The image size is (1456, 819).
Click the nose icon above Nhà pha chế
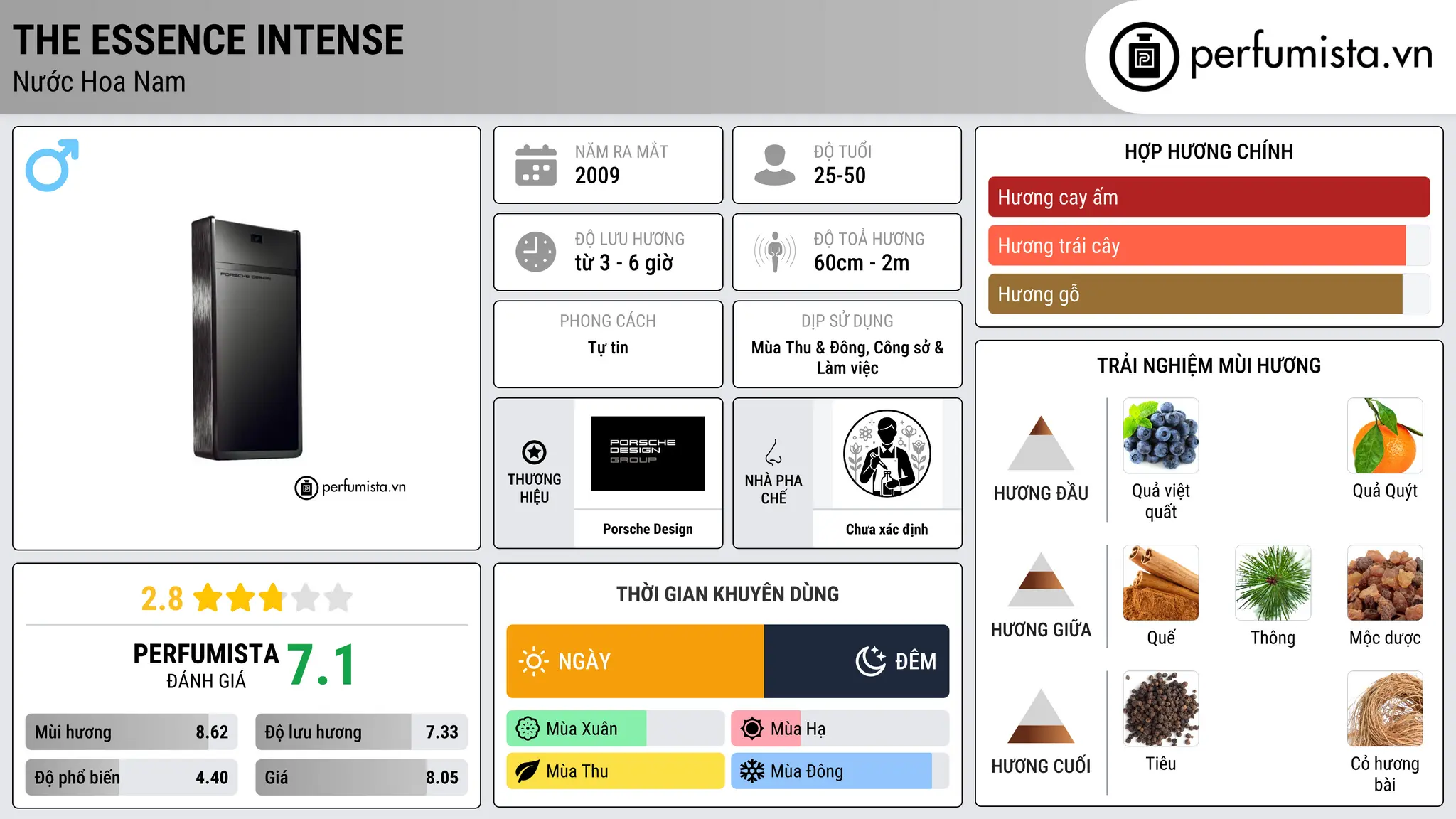click(773, 452)
